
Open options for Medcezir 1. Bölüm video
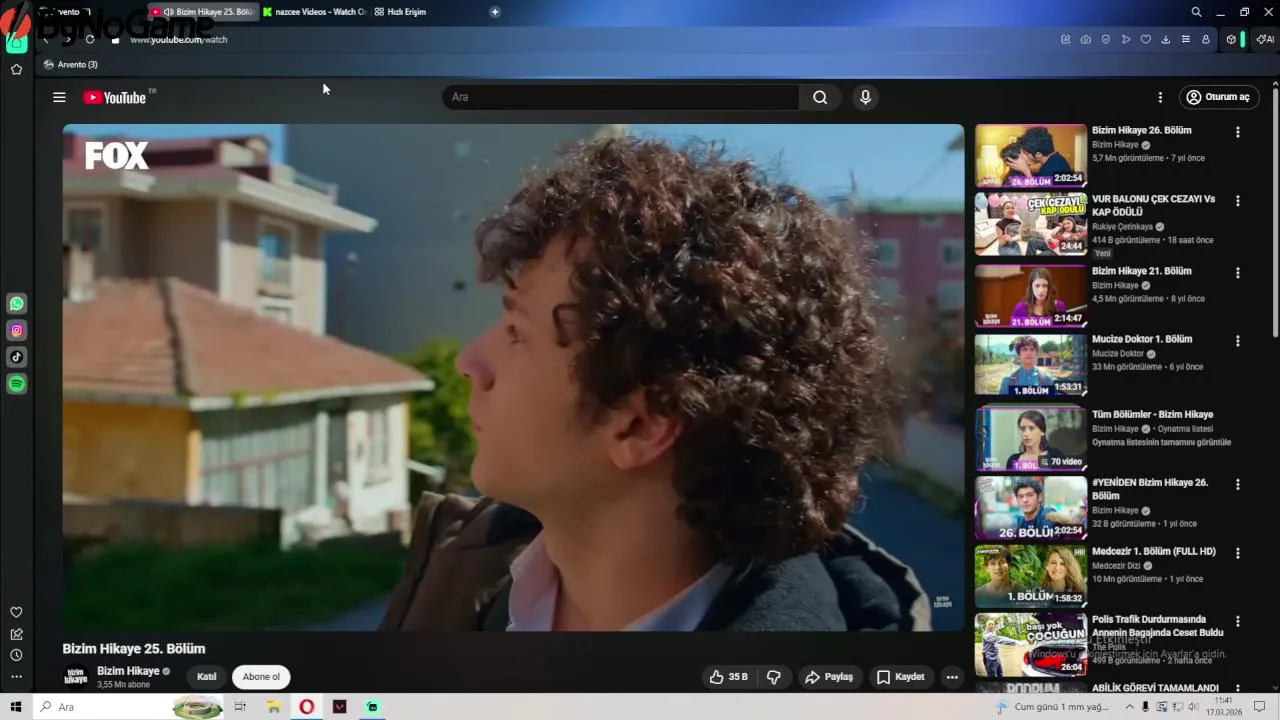(x=1238, y=553)
